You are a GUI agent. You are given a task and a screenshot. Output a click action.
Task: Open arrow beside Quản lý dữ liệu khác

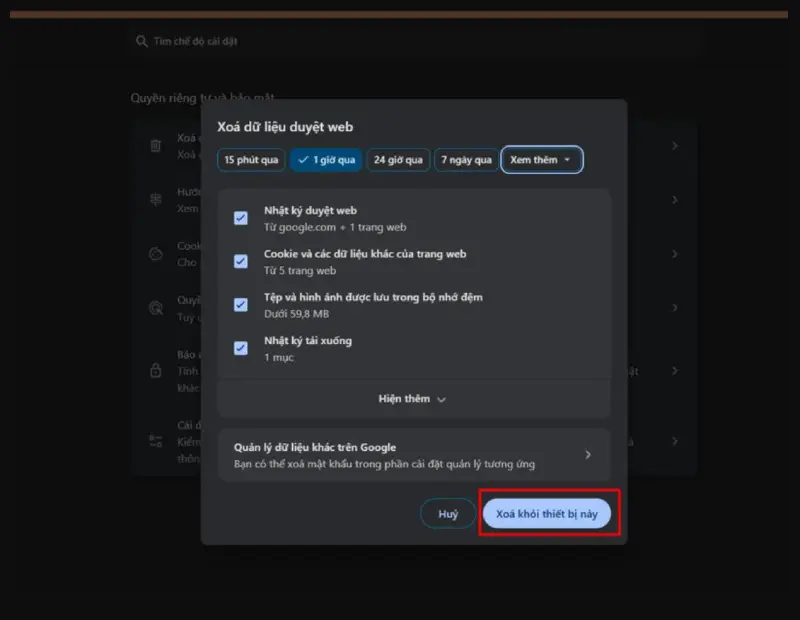tap(588, 455)
